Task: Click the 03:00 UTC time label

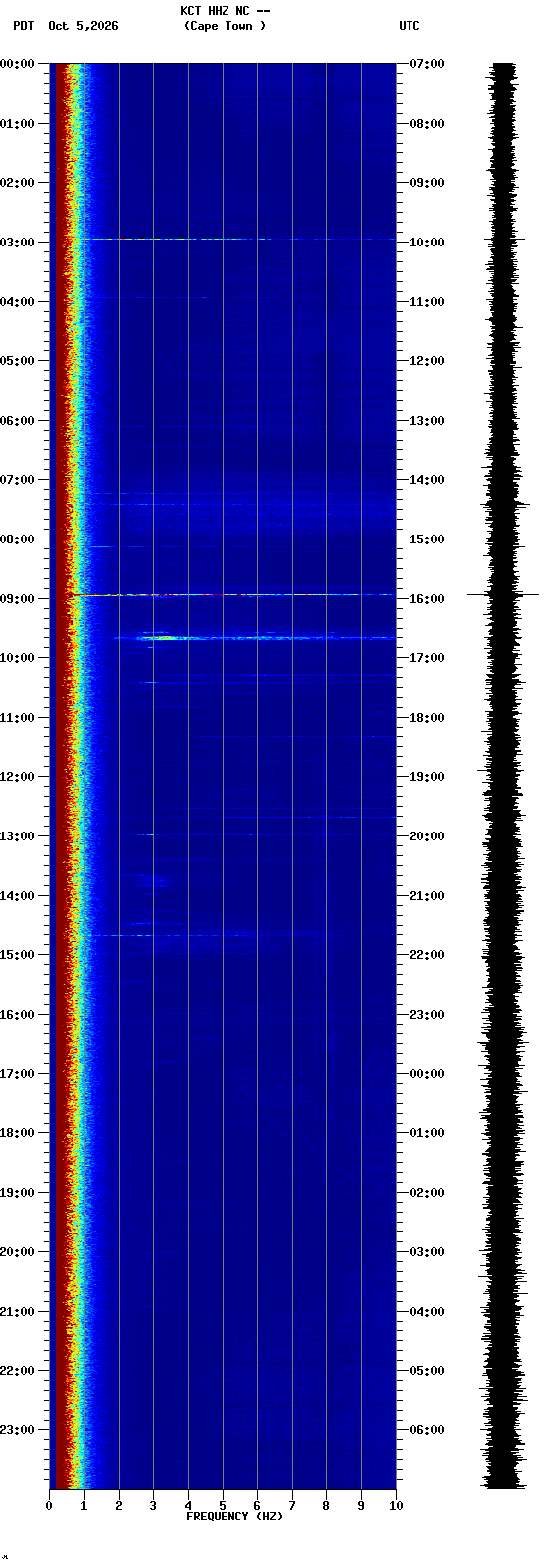Action: [x=427, y=1252]
